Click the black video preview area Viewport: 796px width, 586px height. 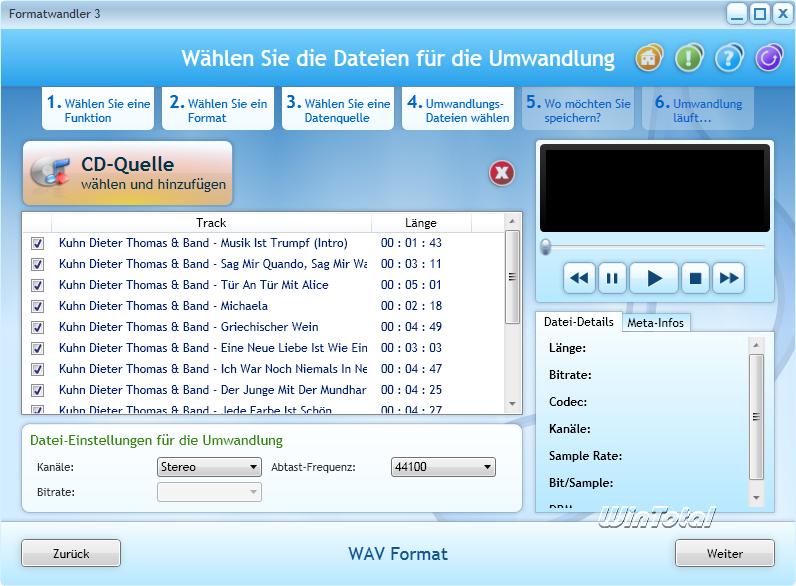654,188
